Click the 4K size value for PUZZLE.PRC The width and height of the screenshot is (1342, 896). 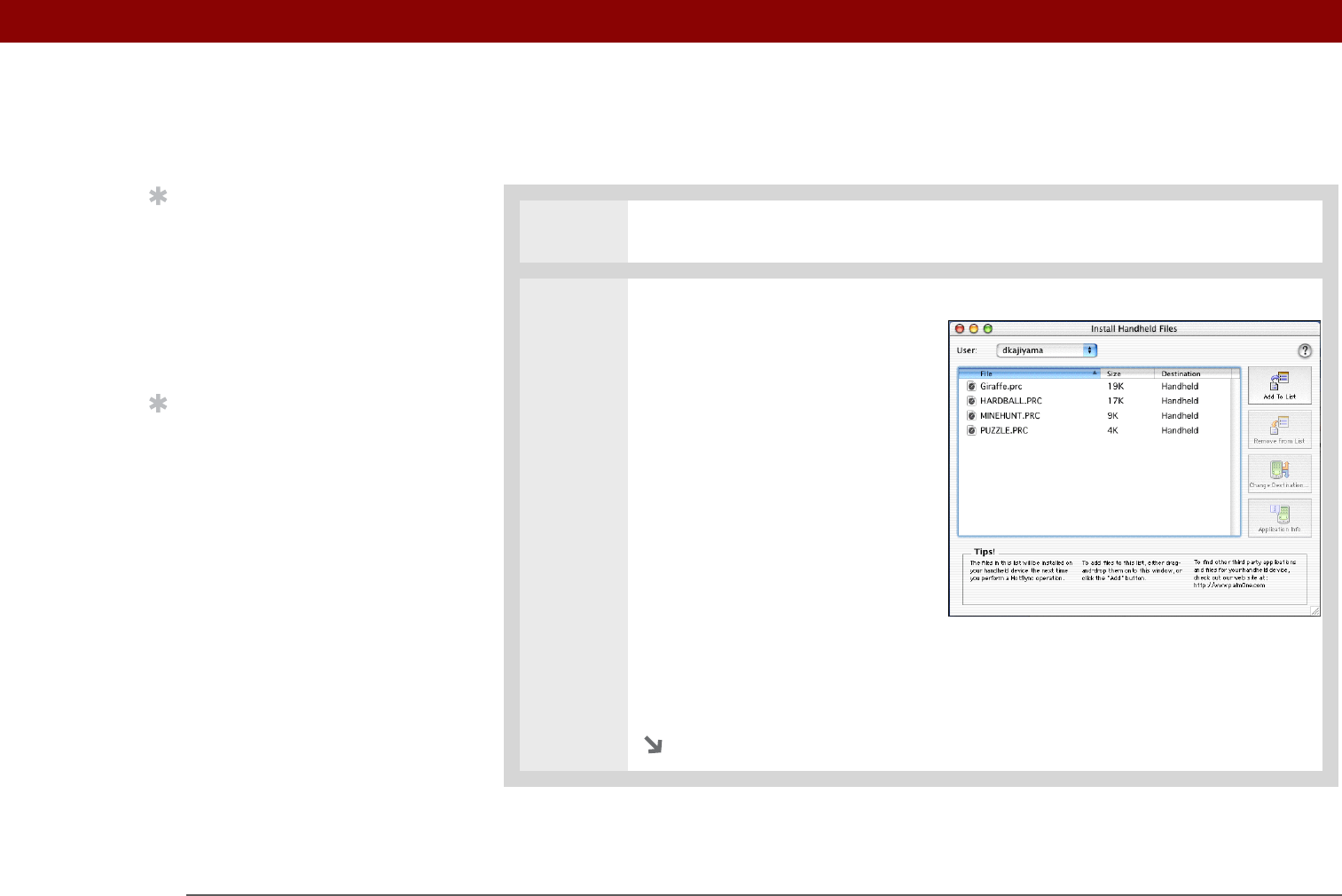(x=1112, y=430)
